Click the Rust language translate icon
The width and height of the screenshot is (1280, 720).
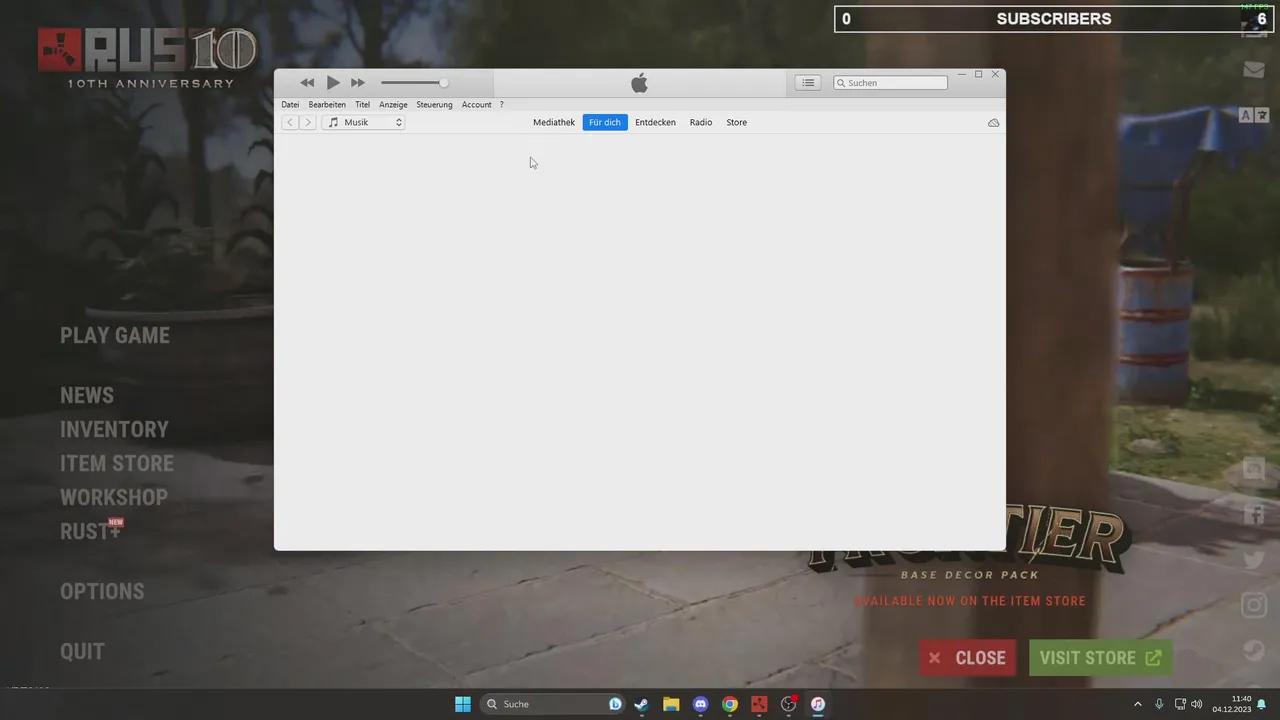(x=1254, y=115)
